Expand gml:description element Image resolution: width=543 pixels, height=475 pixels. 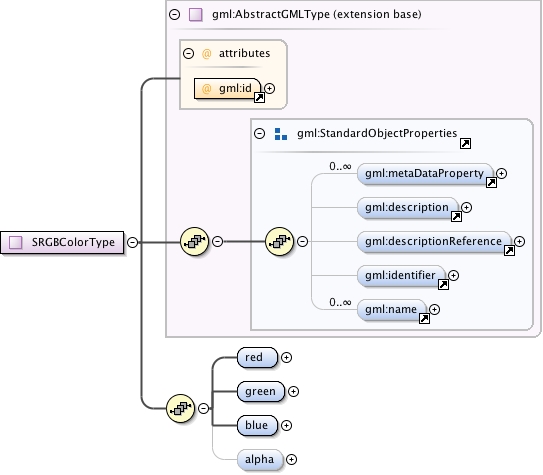pyautogui.click(x=466, y=207)
